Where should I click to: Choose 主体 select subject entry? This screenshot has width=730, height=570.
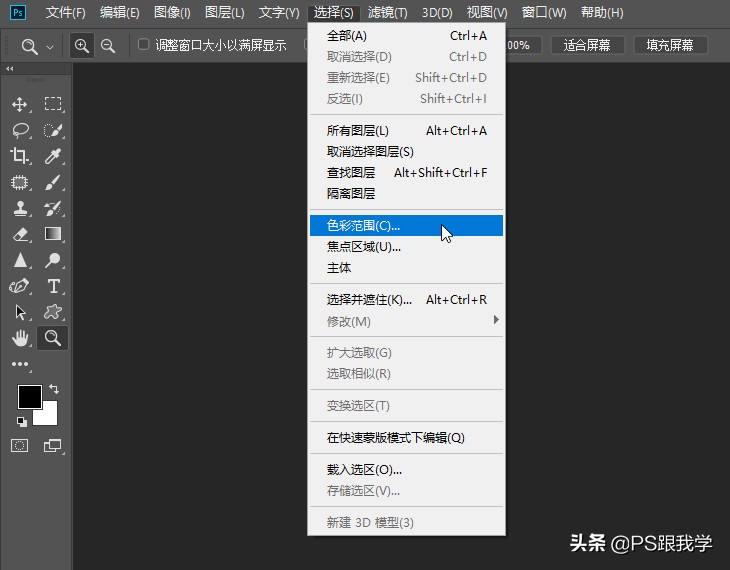click(x=406, y=268)
